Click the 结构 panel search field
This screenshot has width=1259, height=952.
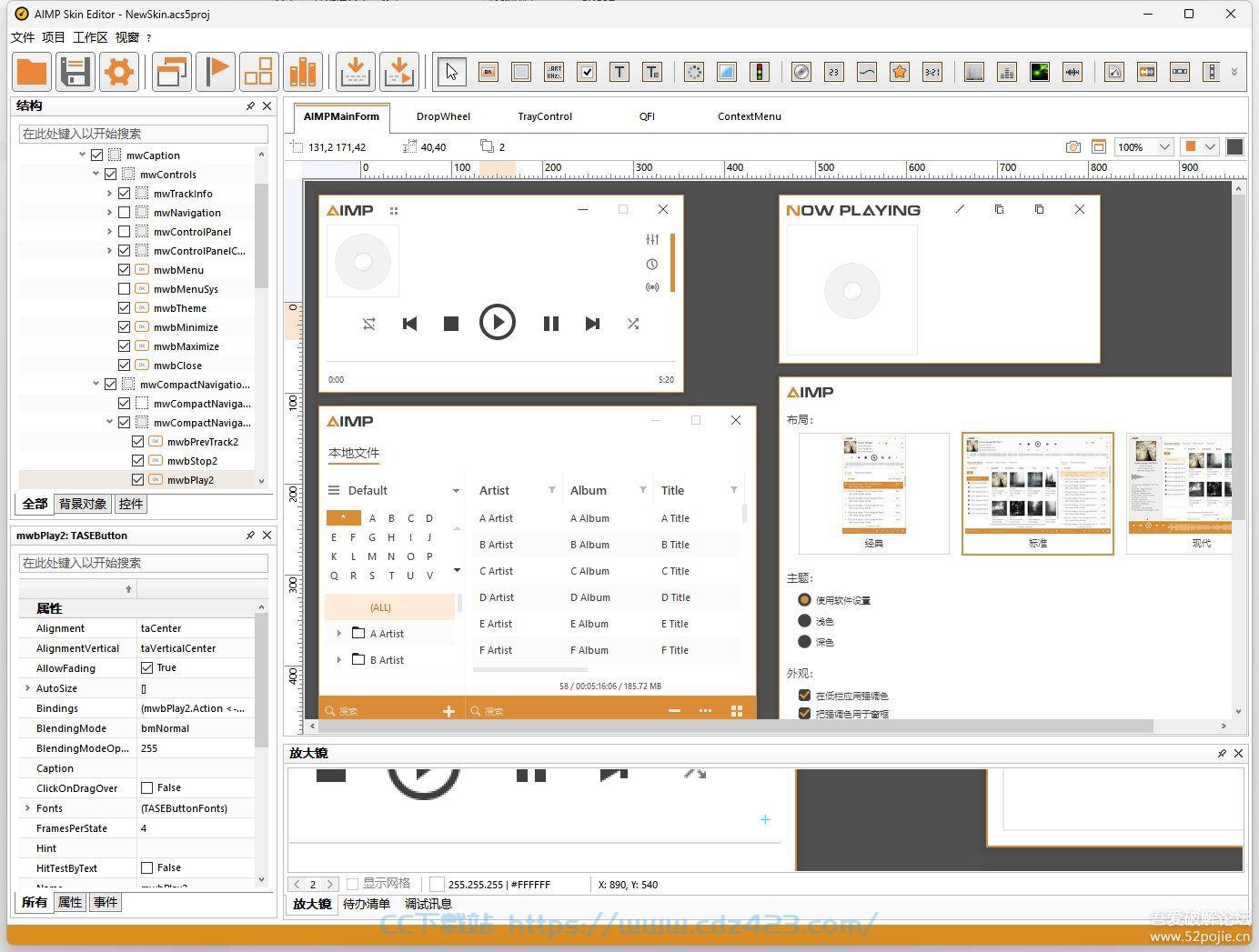point(143,134)
